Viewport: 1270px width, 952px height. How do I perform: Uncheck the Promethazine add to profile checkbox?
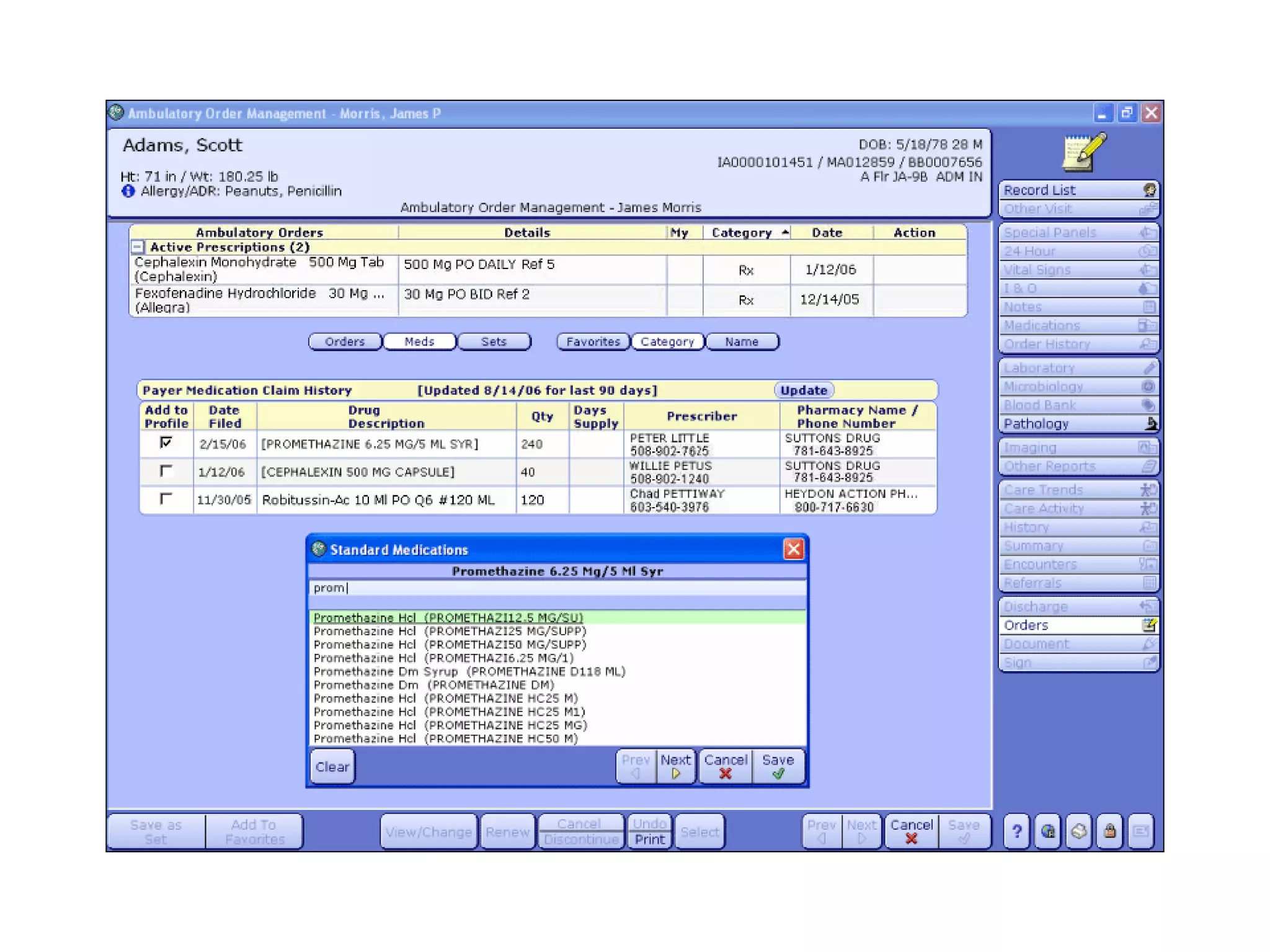[x=166, y=443]
